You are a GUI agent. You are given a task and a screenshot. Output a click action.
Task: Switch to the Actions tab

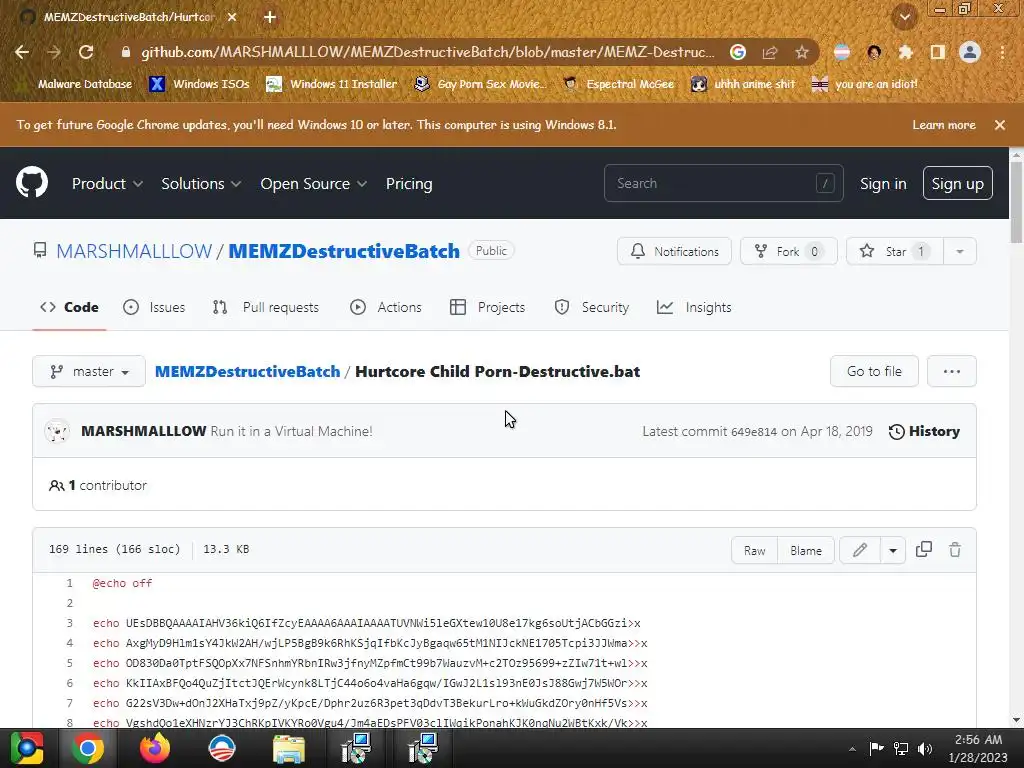tap(386, 307)
